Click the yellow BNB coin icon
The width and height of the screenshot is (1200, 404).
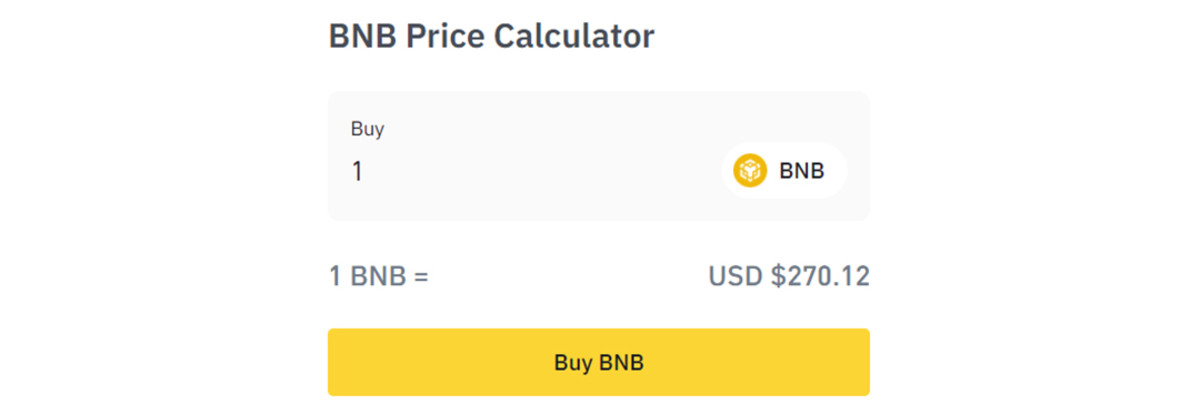(749, 171)
